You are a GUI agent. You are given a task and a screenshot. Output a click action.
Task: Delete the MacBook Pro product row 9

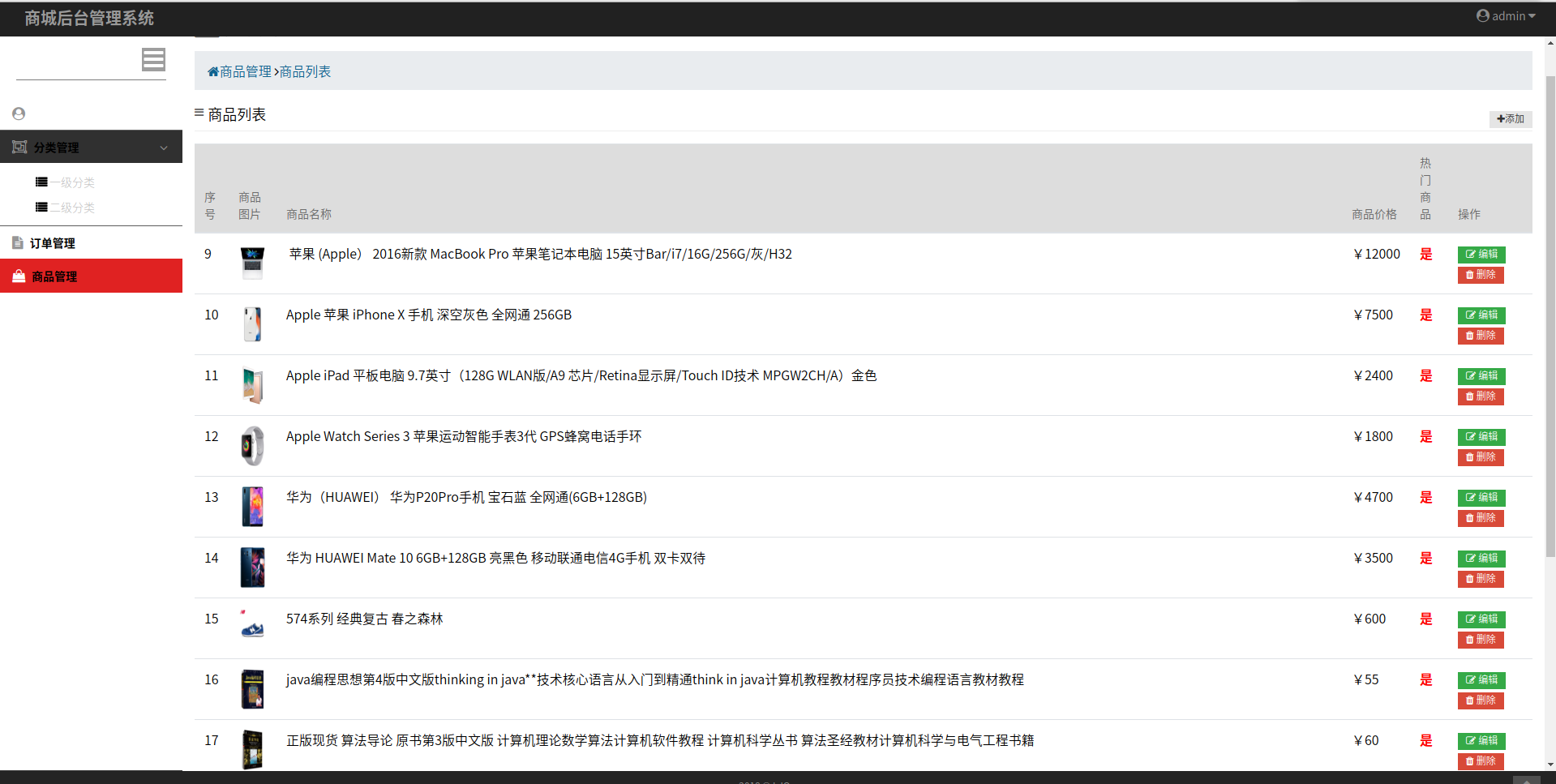click(x=1481, y=275)
